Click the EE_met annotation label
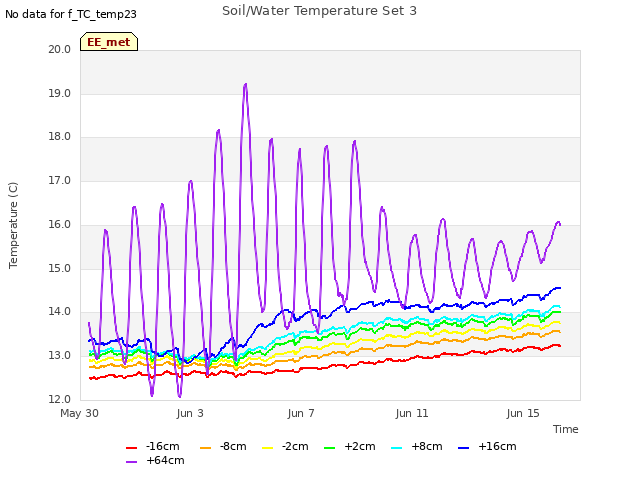 coord(109,42)
